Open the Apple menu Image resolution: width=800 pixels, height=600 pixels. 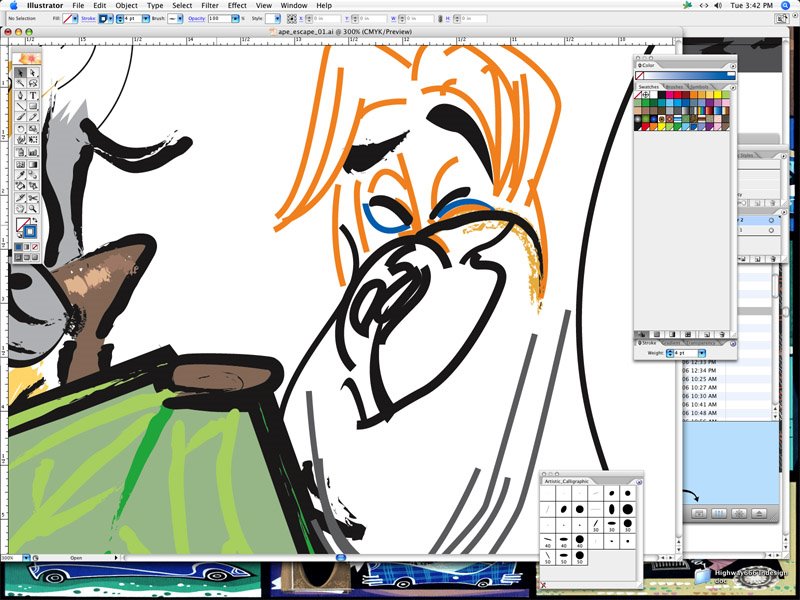point(13,5)
